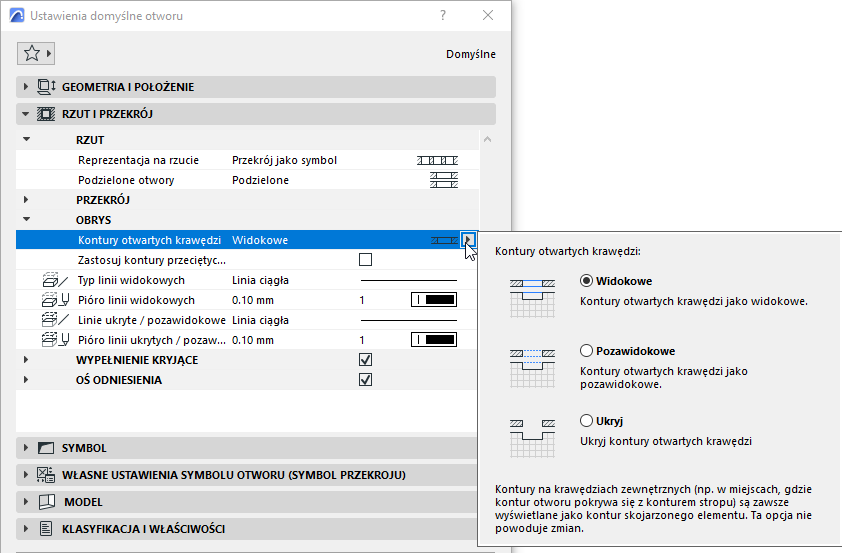
Task: Click pen color swatch for Pióro linii widokowych
Action: point(434,300)
